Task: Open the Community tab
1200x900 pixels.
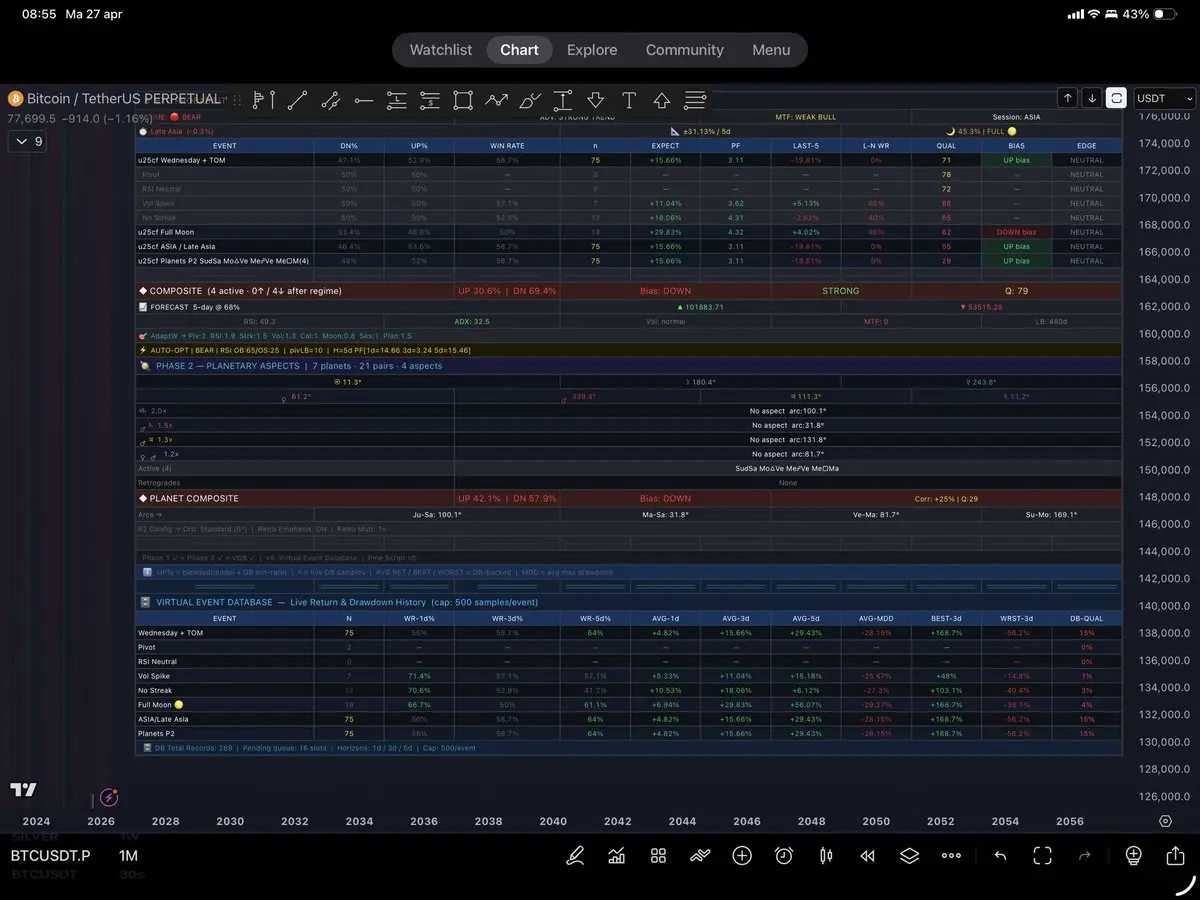Action: pos(684,50)
